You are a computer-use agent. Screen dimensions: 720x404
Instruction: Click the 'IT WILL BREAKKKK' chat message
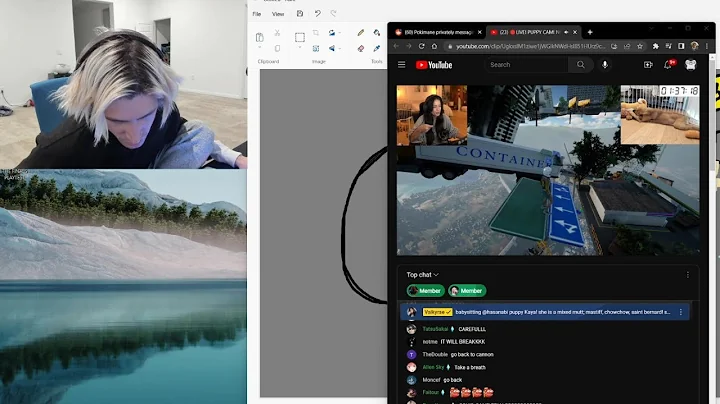(463, 342)
